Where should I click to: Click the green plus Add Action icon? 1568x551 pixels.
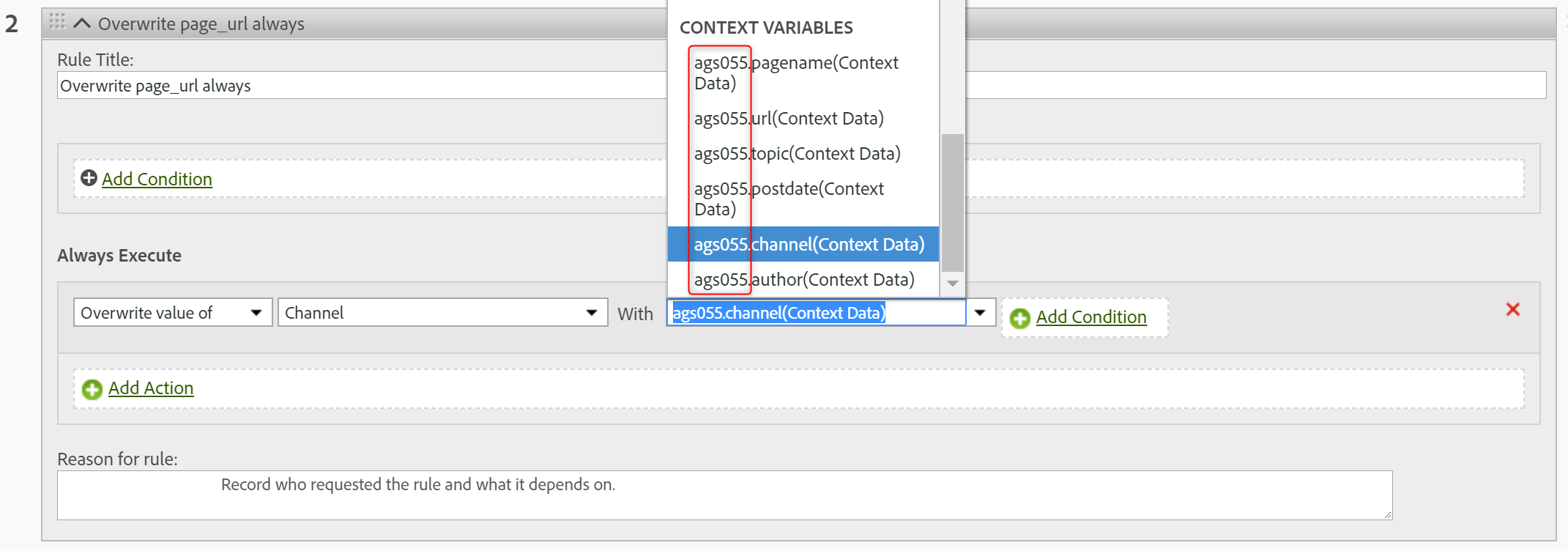(x=92, y=389)
